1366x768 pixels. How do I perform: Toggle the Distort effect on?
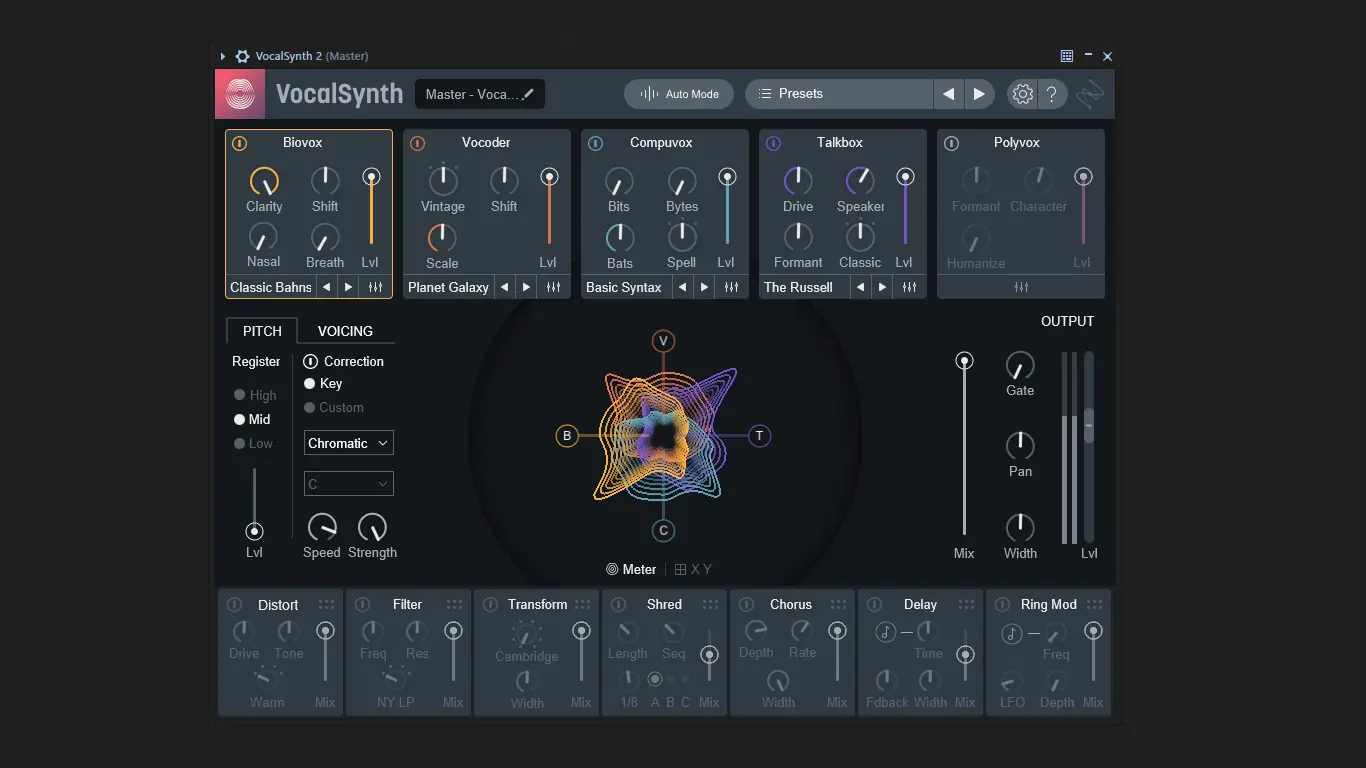coord(233,604)
